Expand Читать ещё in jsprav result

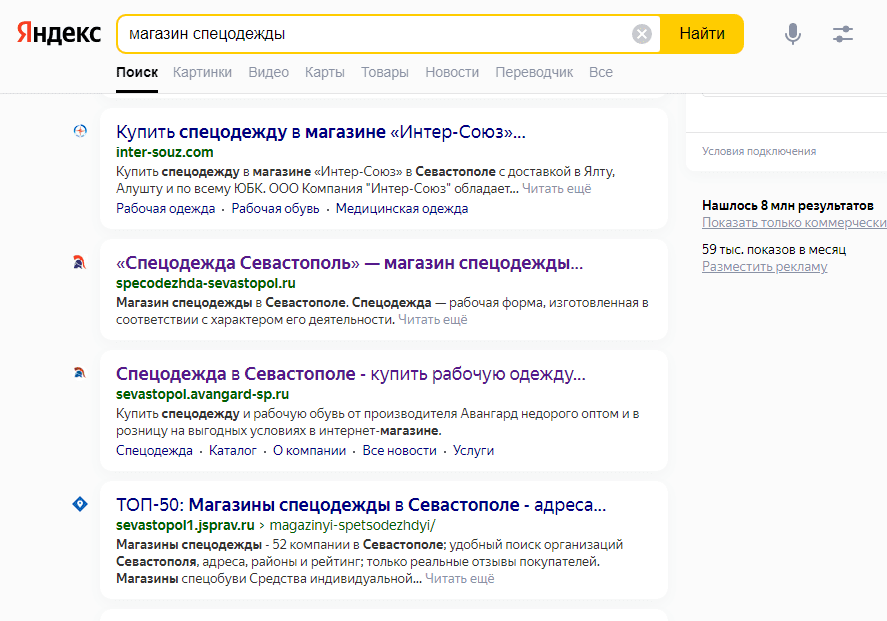point(460,578)
